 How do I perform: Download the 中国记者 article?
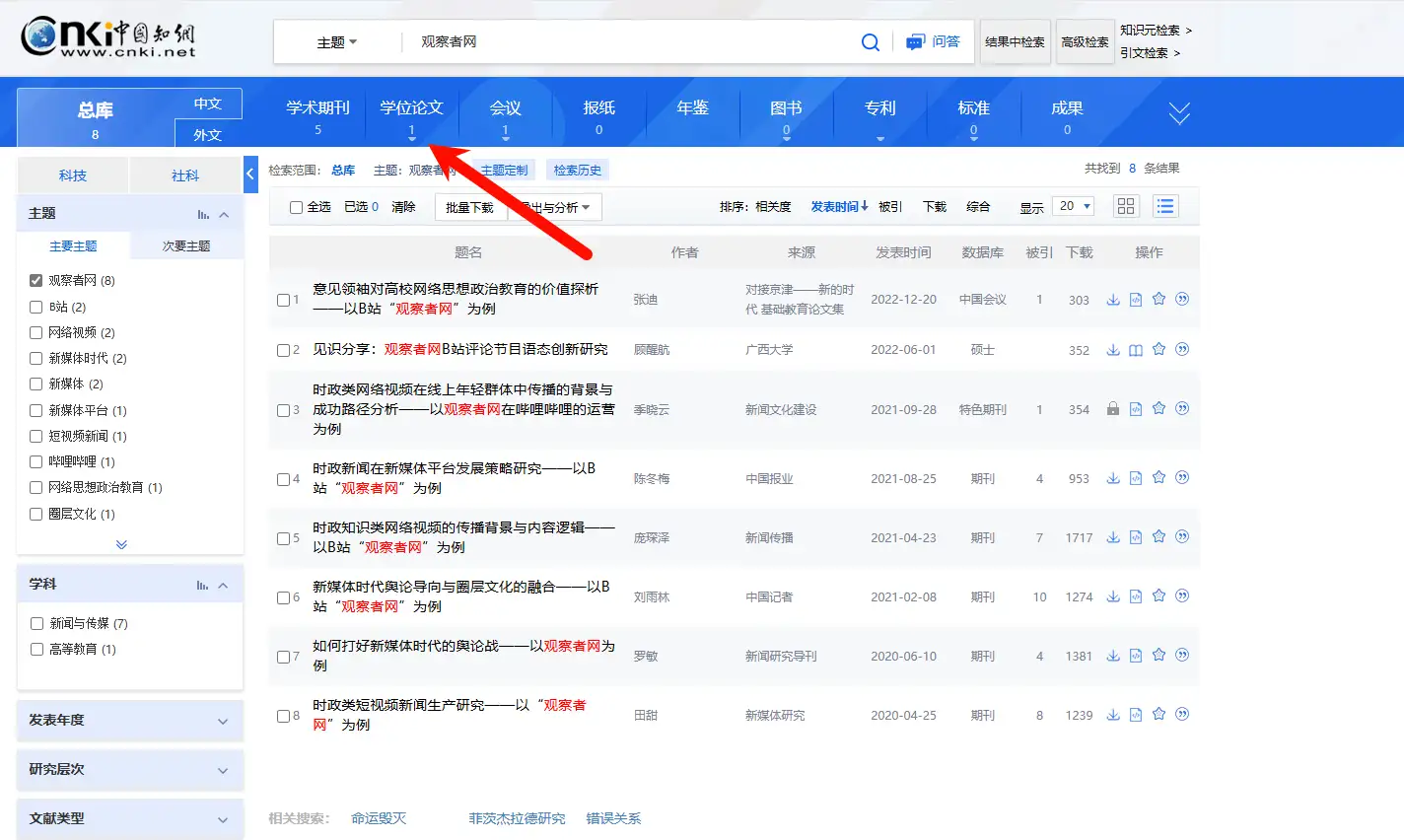coord(1113,596)
